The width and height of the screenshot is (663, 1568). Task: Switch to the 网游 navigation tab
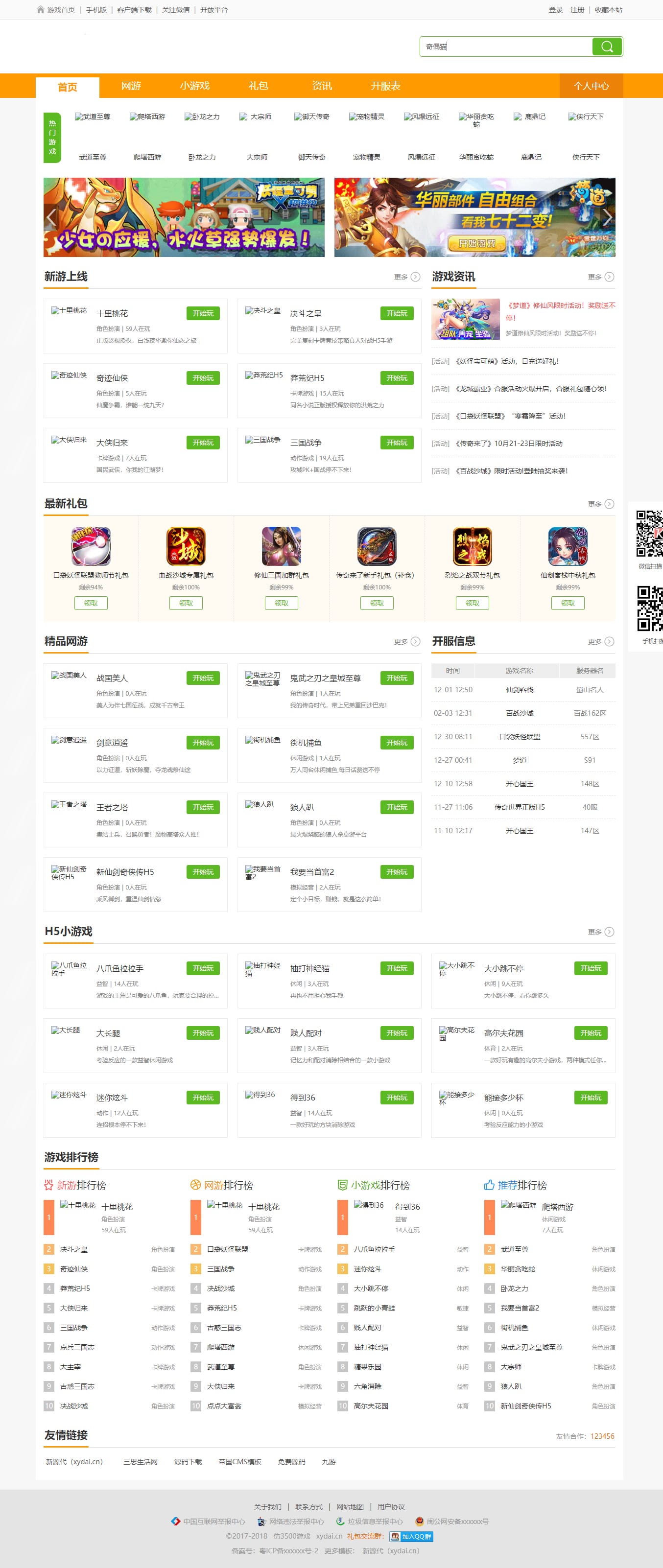[131, 86]
